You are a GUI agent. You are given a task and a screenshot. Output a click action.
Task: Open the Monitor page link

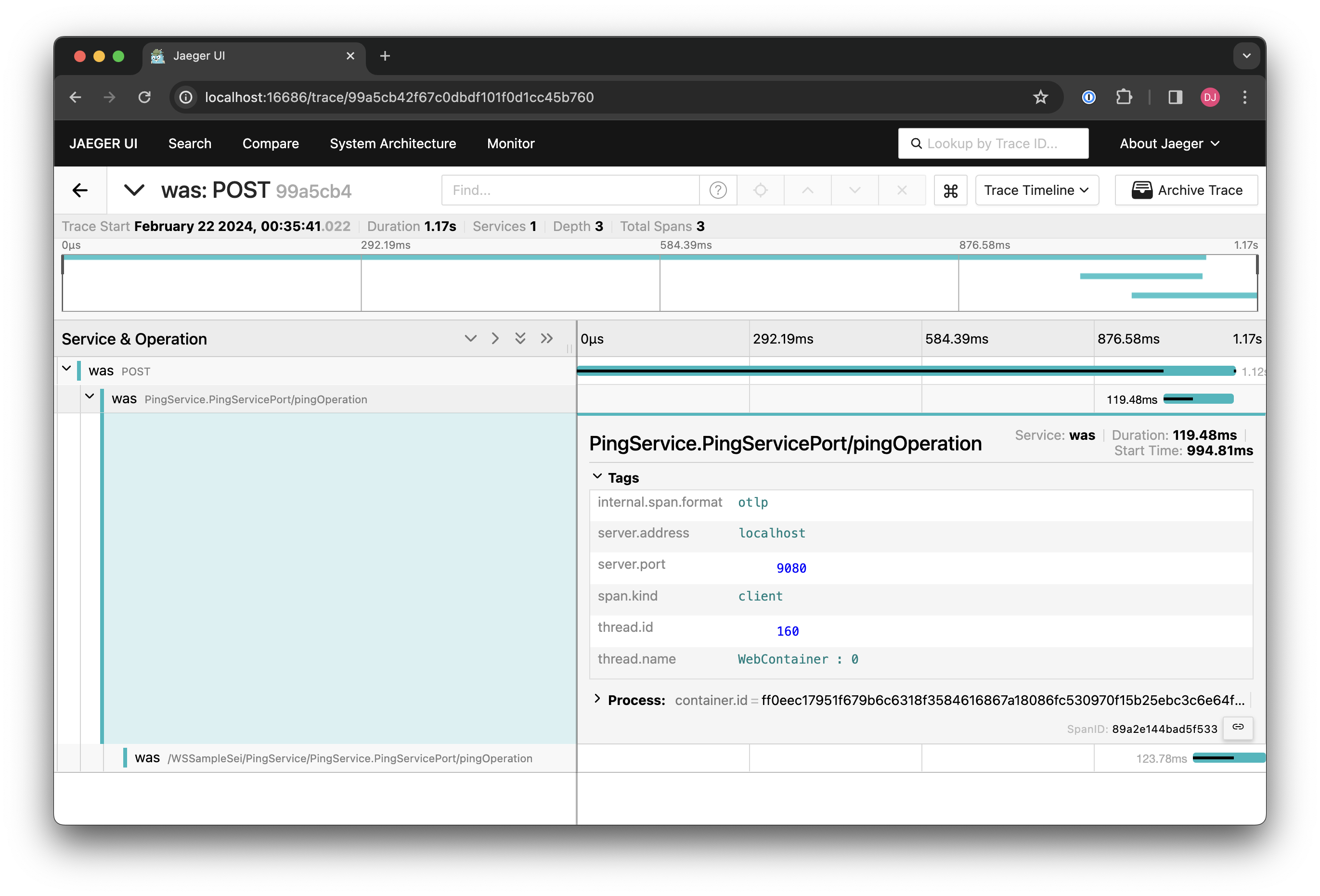coord(511,144)
